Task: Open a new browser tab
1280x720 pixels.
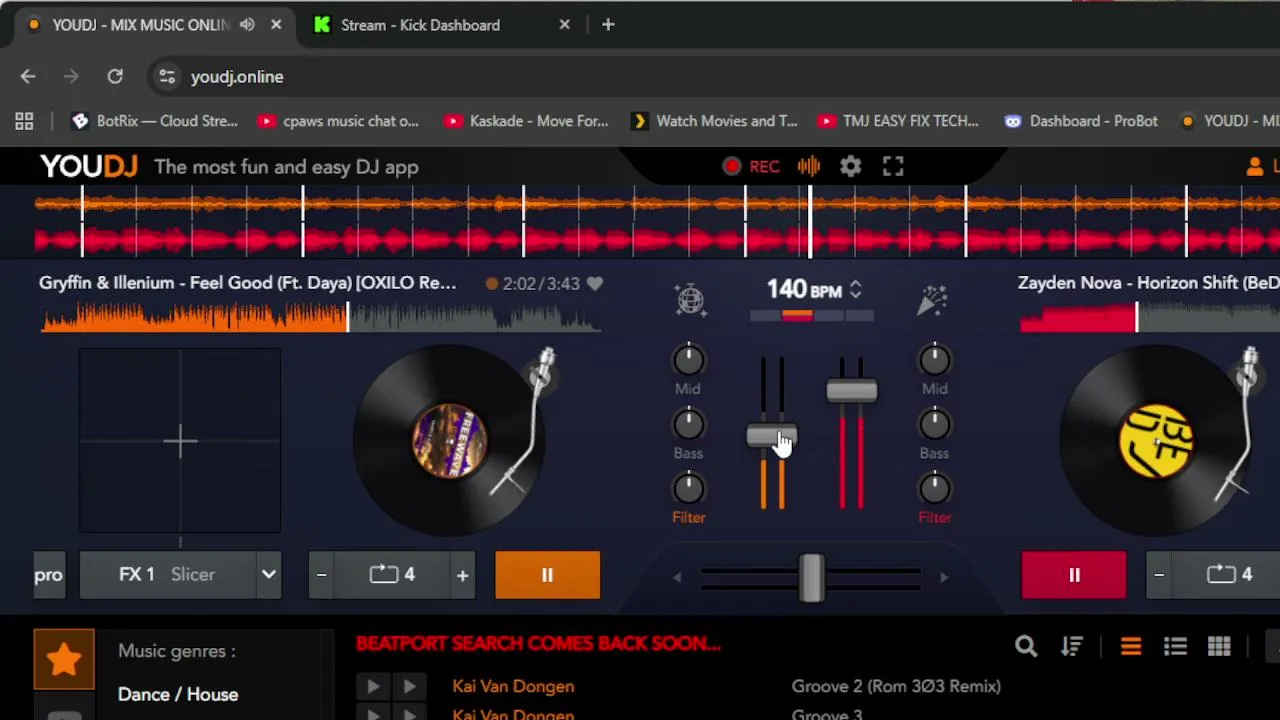Action: [608, 25]
